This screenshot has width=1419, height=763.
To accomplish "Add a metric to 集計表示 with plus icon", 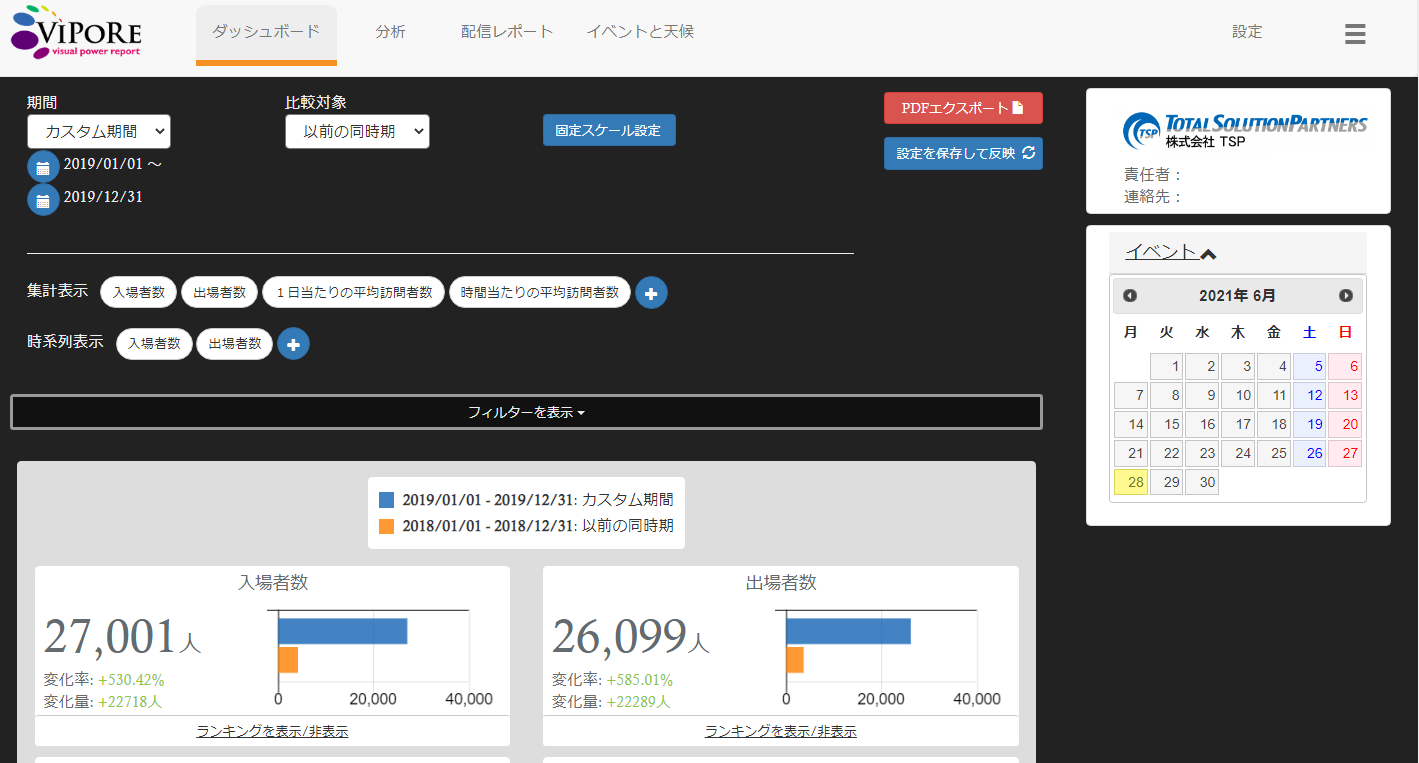I will (x=651, y=293).
